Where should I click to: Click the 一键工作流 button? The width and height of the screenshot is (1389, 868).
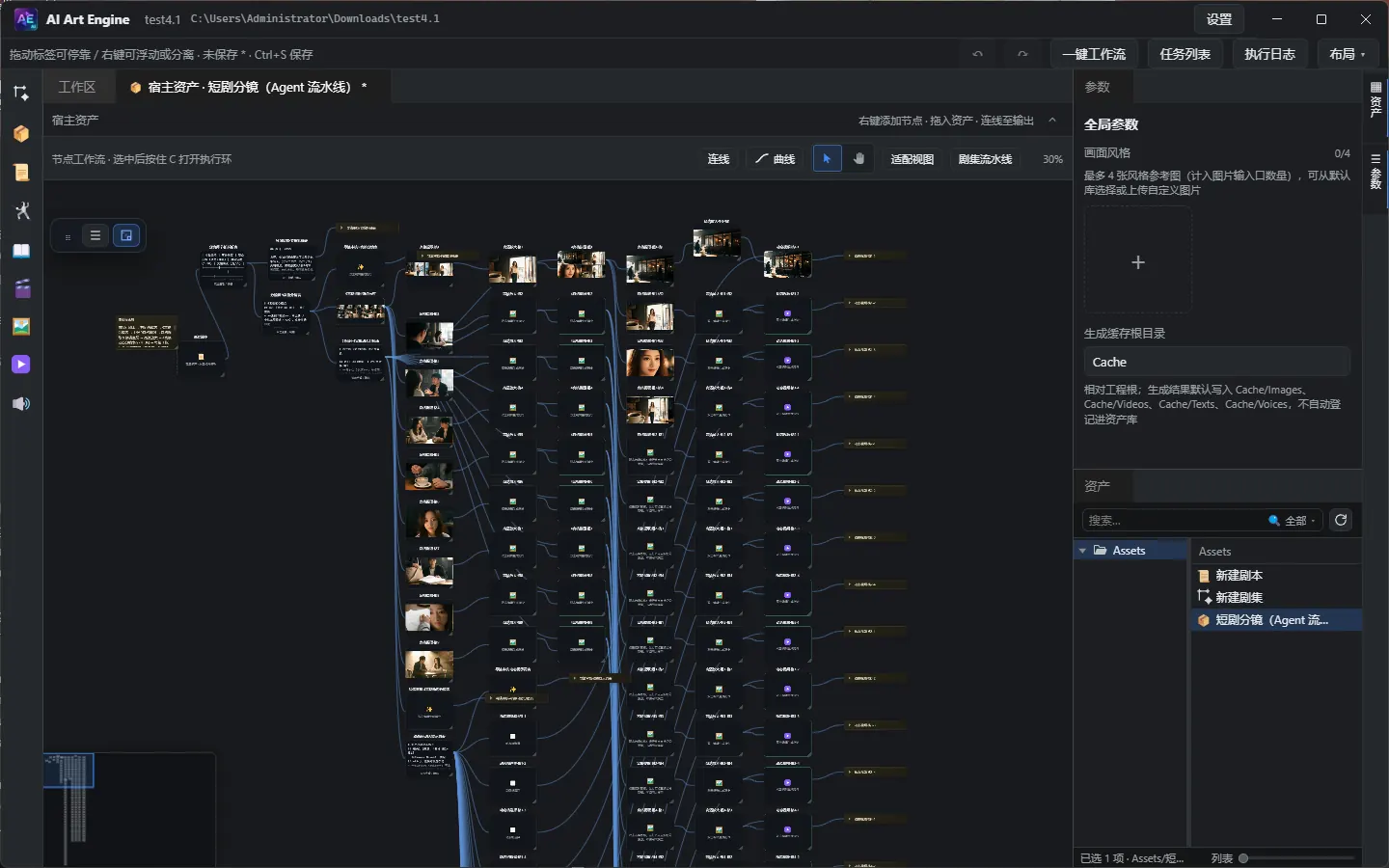click(x=1094, y=54)
